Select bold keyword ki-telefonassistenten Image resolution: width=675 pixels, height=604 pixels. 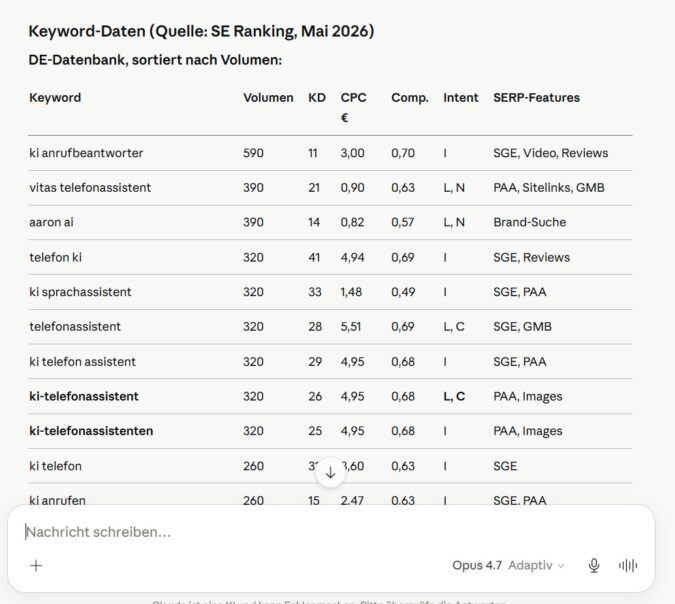pyautogui.click(x=91, y=431)
